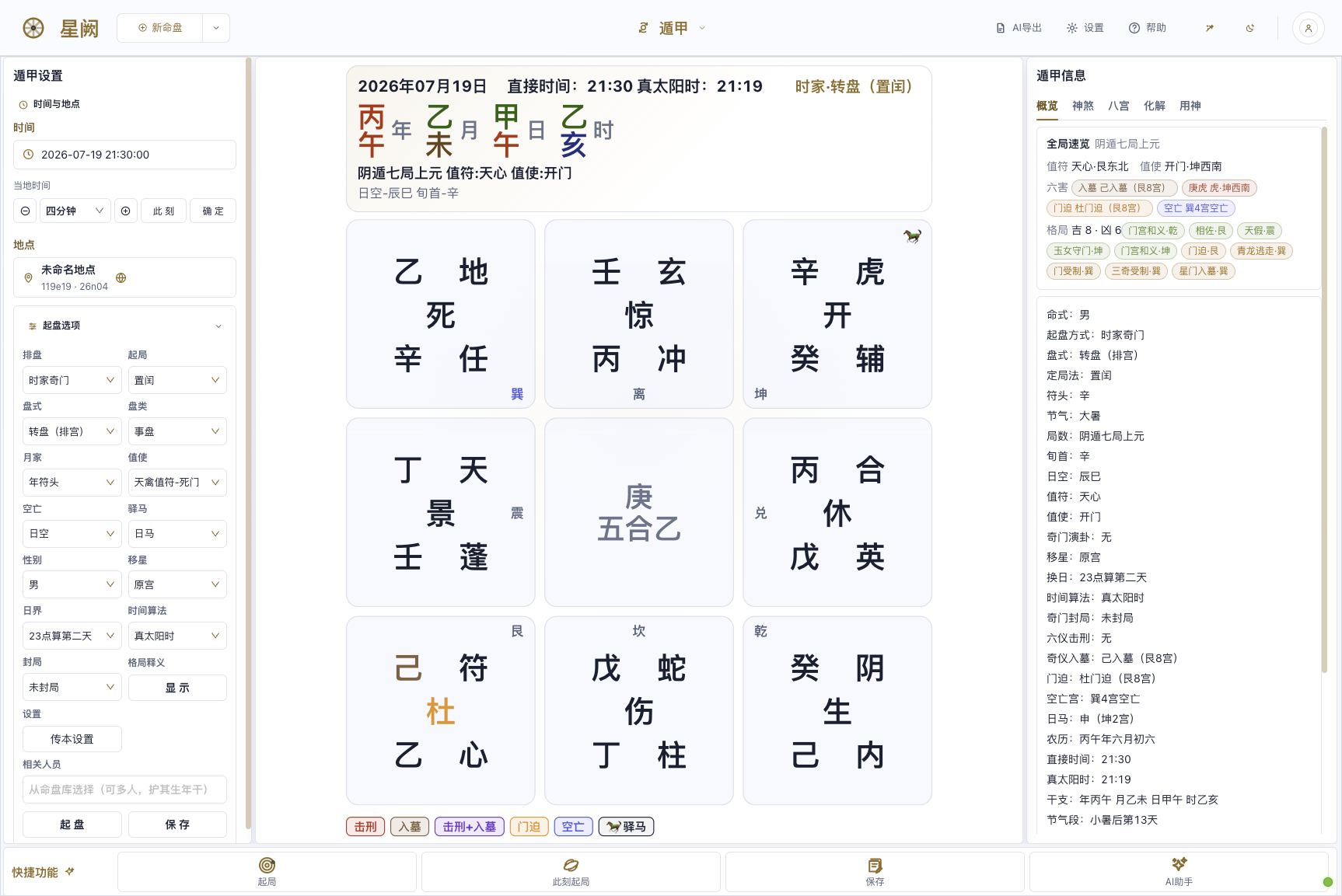Open the 真太阳时 时间算法 dropdown
Viewport: 1342px width, 896px height.
pyautogui.click(x=177, y=636)
